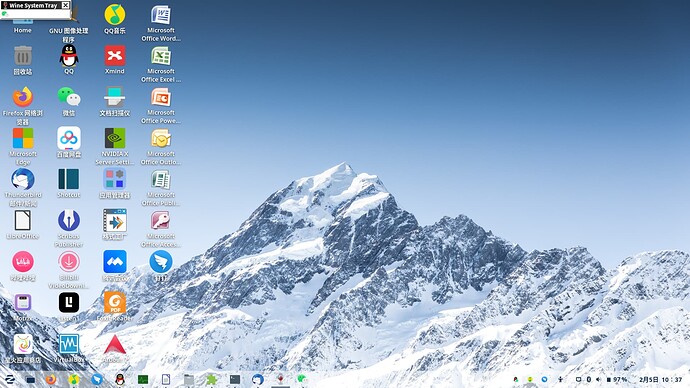The image size is (690, 388).
Task: Click the battery 97% indicator
Action: click(x=617, y=379)
